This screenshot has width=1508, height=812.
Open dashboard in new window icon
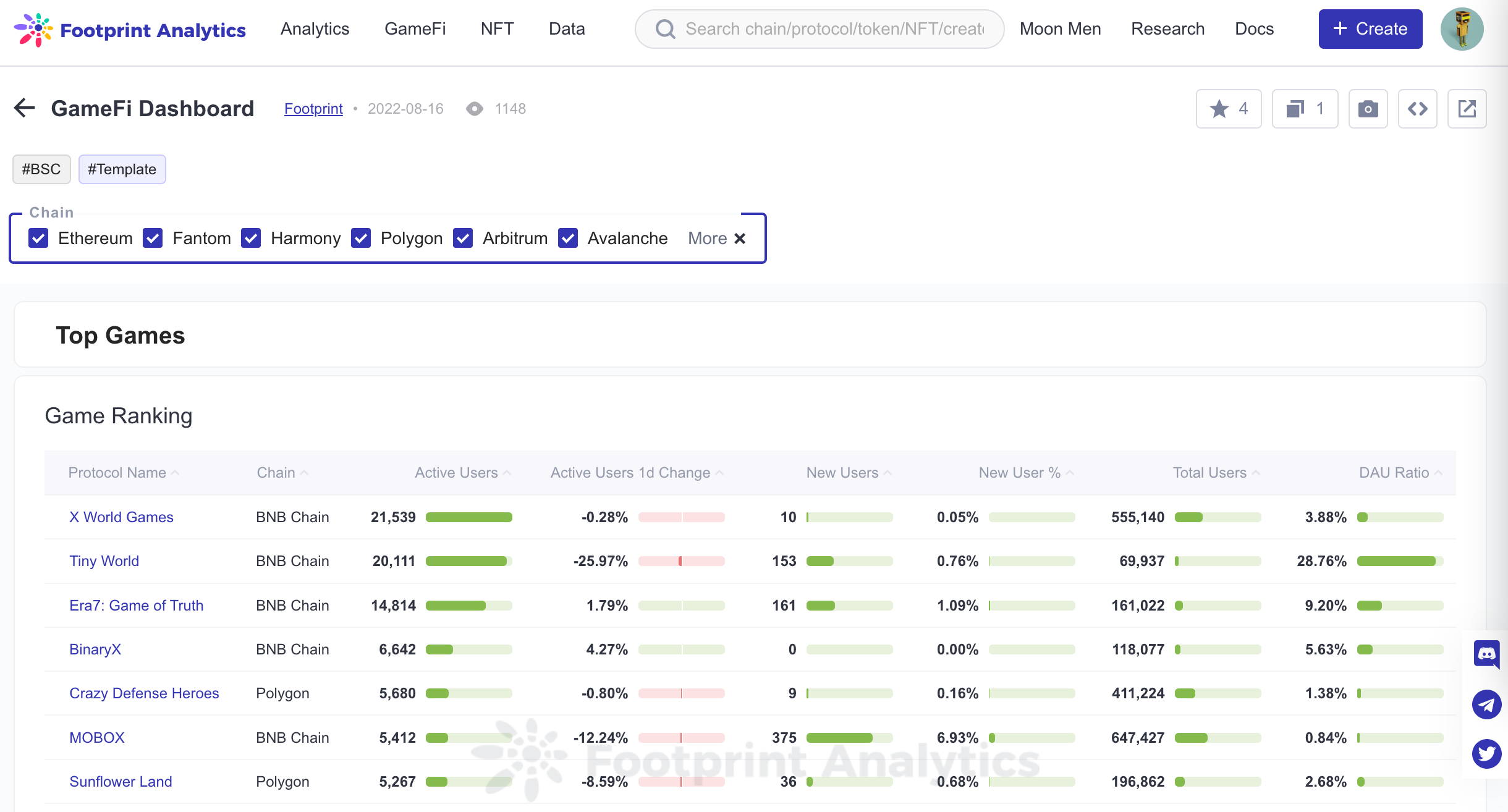click(x=1467, y=109)
